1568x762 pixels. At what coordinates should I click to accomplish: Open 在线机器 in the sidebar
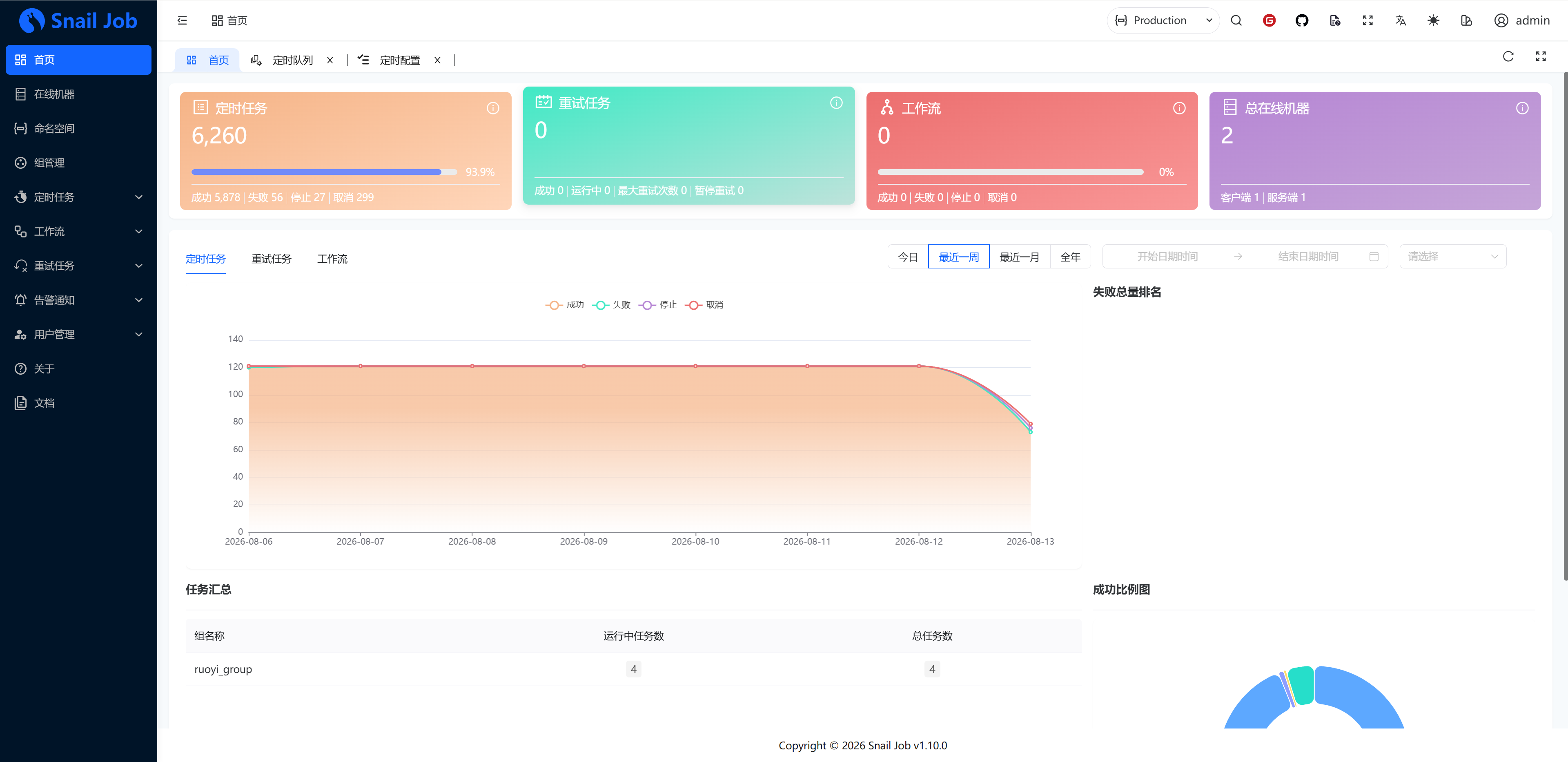point(78,94)
